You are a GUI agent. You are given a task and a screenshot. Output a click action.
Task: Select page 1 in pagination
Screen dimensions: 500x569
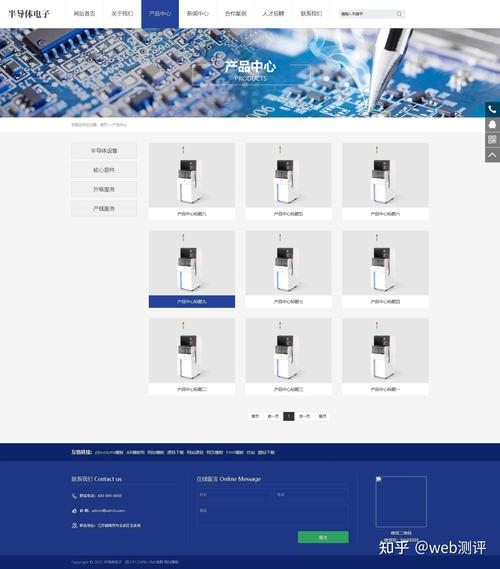[x=288, y=416]
